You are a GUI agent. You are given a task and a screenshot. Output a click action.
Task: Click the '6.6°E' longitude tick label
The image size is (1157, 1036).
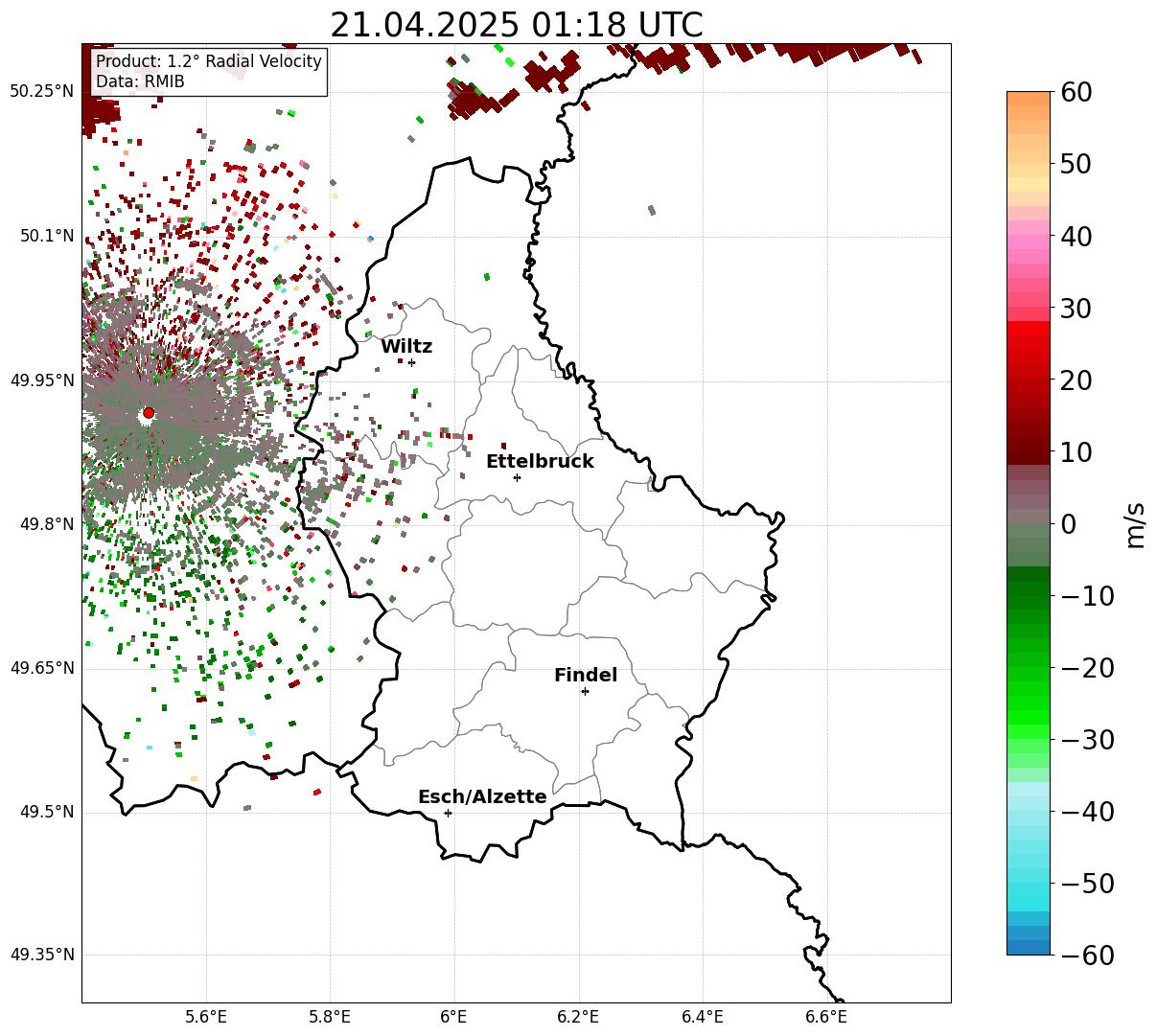[x=826, y=1018]
